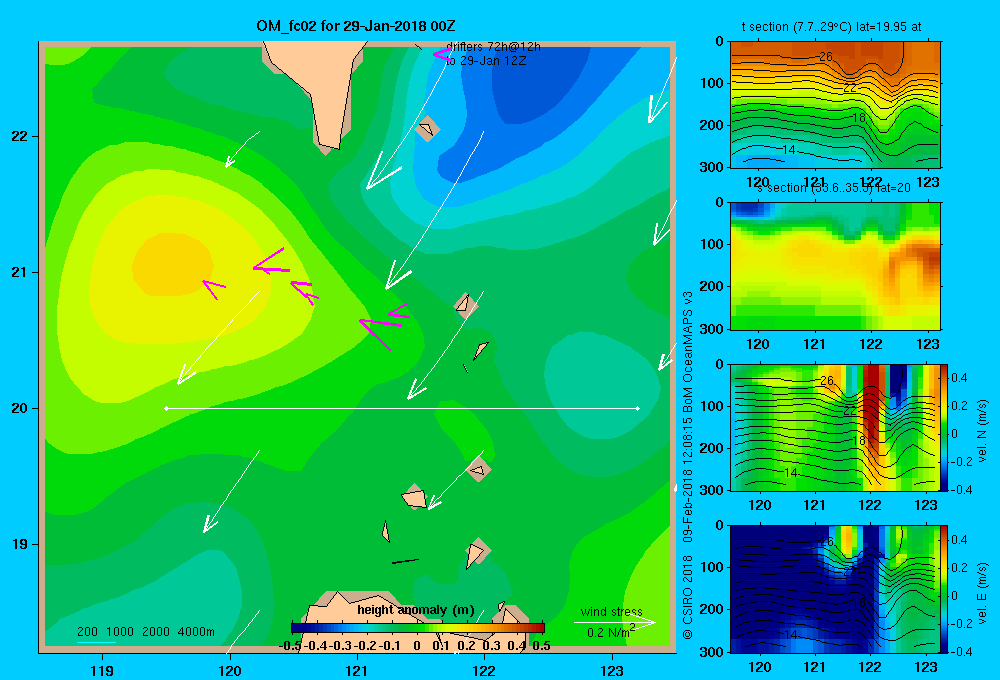The image size is (1000, 680).
Task: Click depth label 100 on temperature section
Action: pos(712,83)
